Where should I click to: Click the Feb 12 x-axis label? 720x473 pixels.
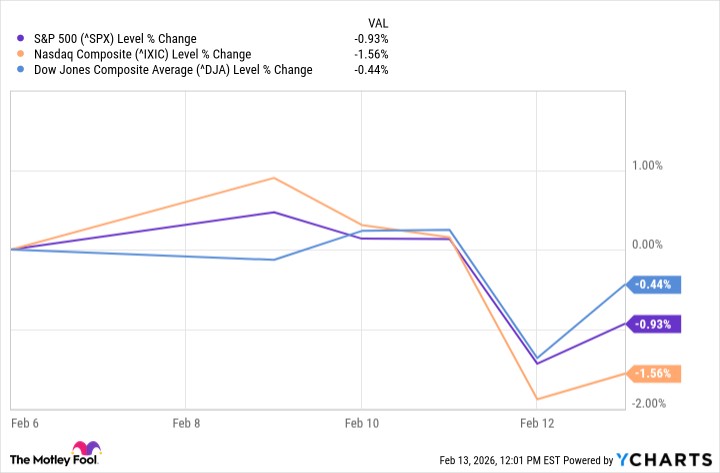538,424
